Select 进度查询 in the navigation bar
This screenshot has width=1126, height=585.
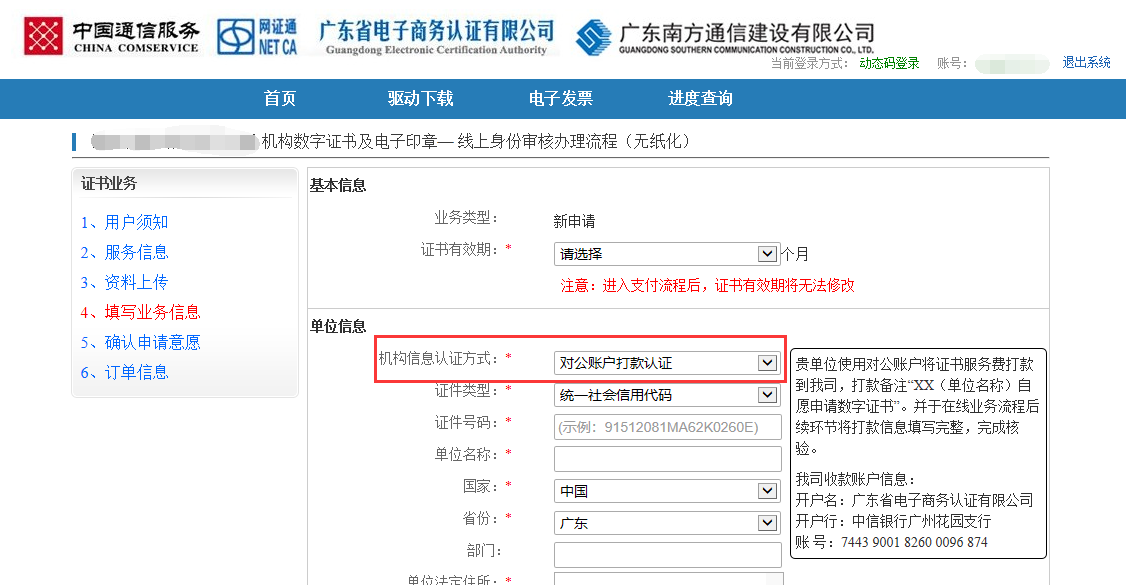click(700, 98)
